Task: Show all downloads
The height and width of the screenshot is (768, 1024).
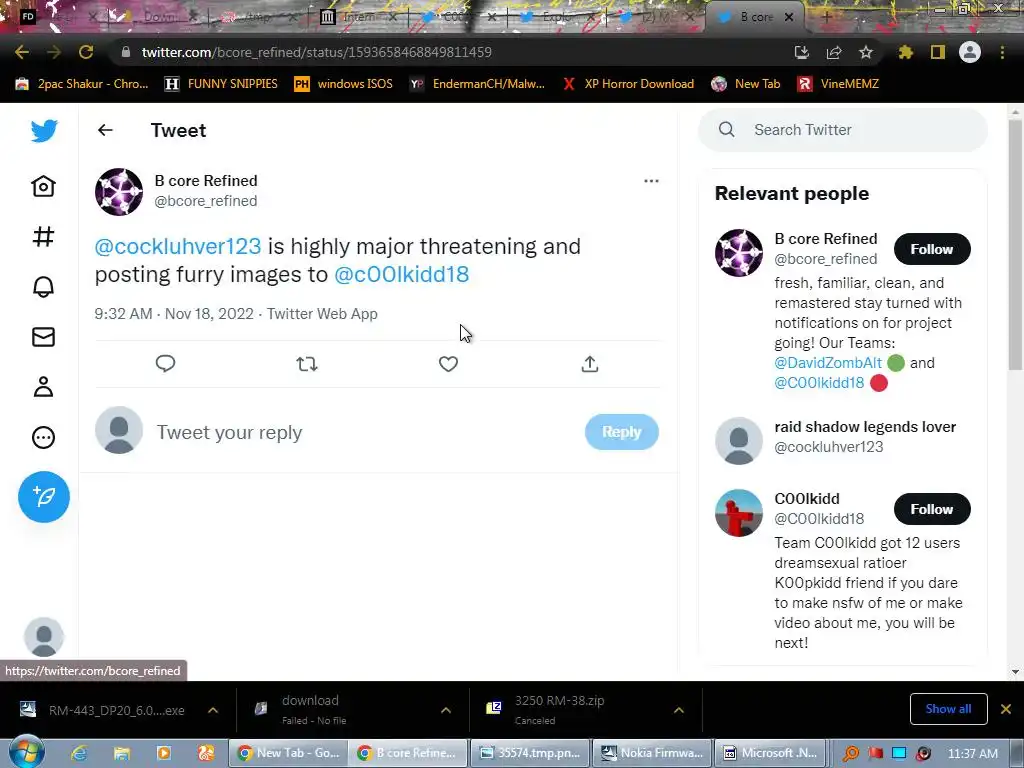Action: pos(948,709)
